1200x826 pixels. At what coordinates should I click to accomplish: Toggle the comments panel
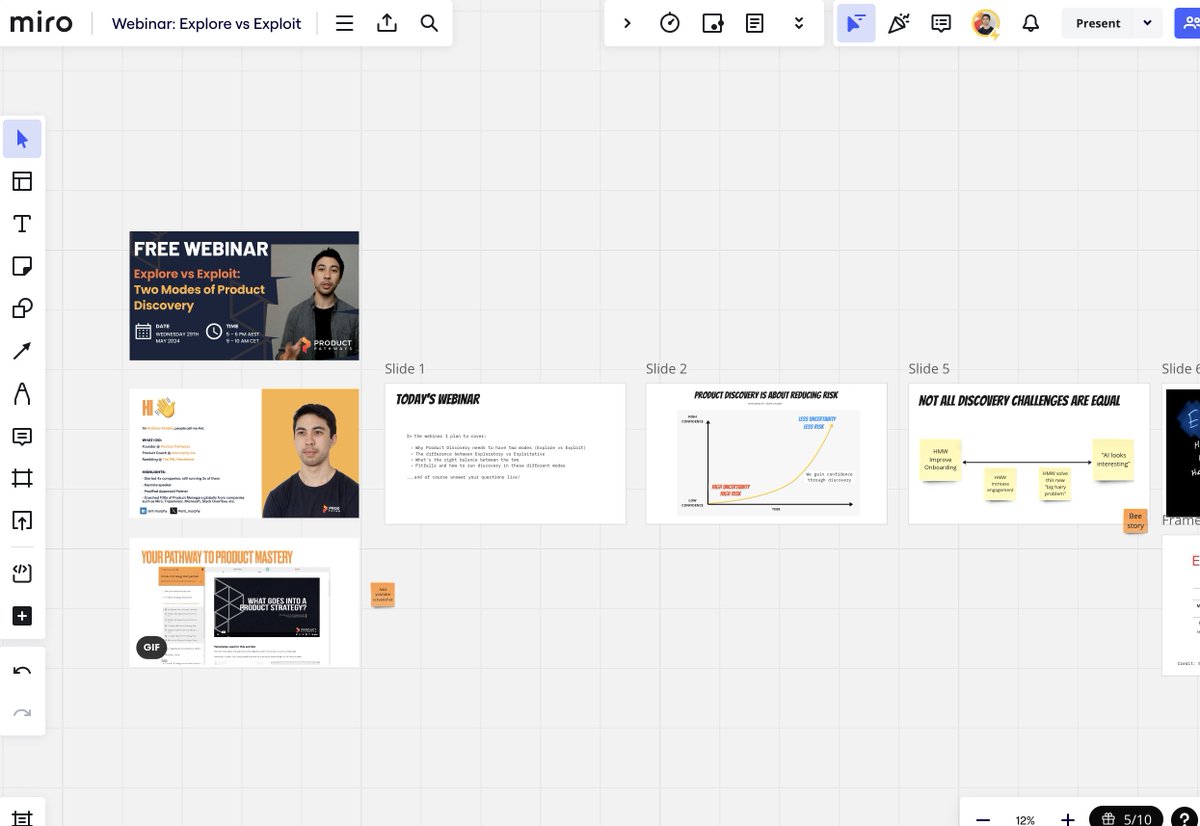coord(940,22)
